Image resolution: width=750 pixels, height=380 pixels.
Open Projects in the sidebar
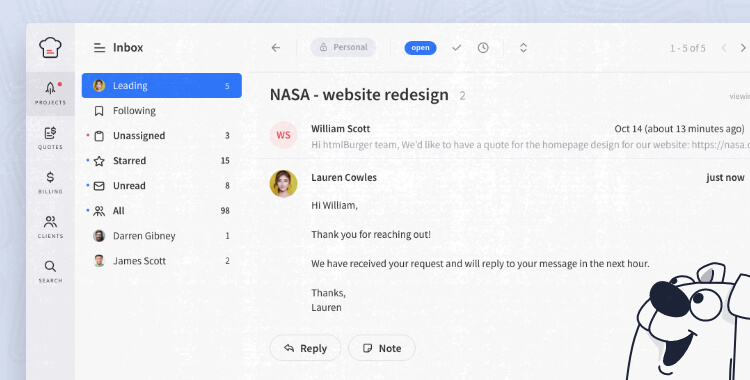click(x=50, y=93)
